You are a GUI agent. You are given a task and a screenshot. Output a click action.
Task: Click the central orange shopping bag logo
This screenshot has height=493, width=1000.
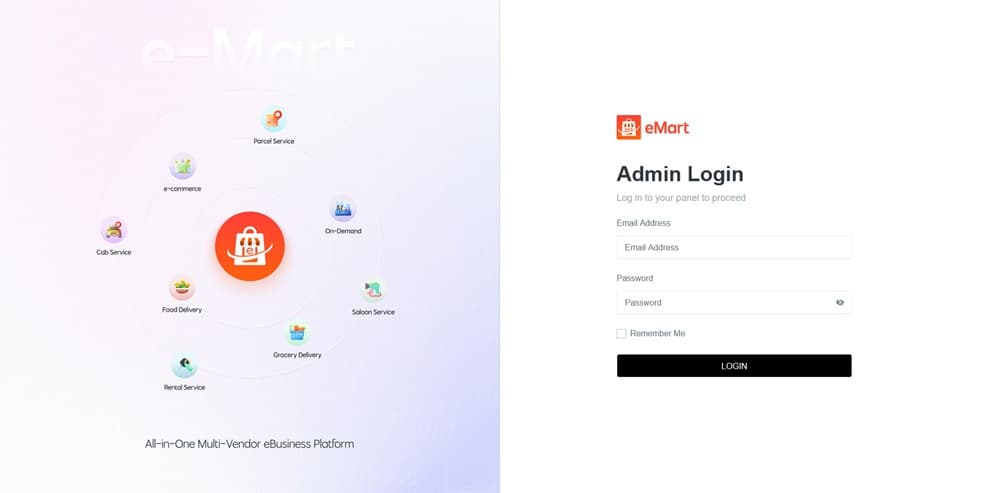(x=250, y=246)
